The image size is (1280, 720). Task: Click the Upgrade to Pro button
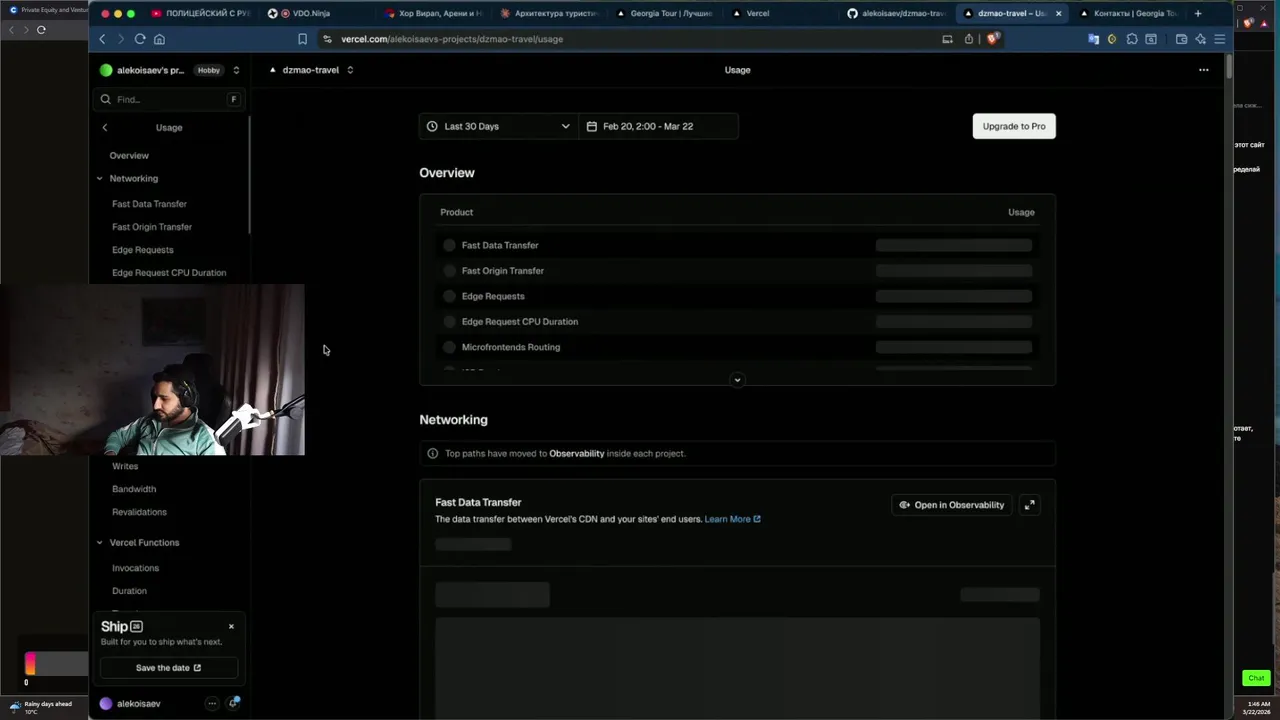[1014, 126]
